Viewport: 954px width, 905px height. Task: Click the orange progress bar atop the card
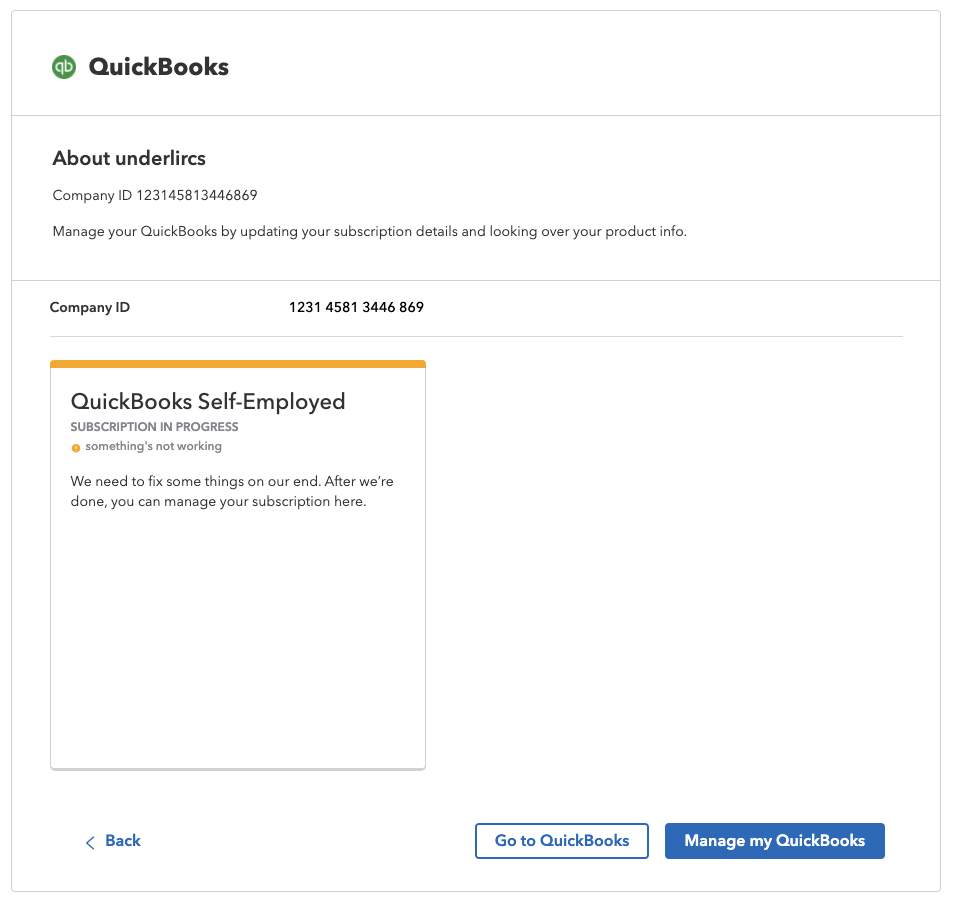pos(237,362)
